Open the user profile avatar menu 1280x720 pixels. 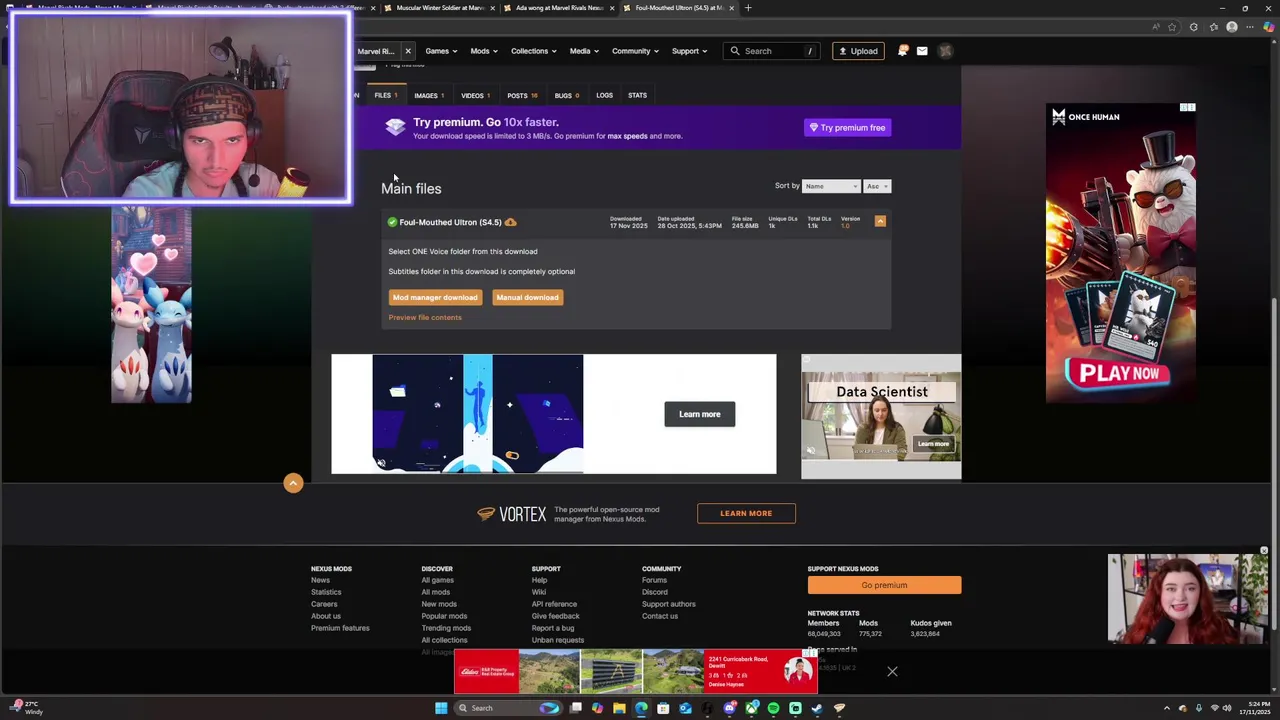[945, 51]
